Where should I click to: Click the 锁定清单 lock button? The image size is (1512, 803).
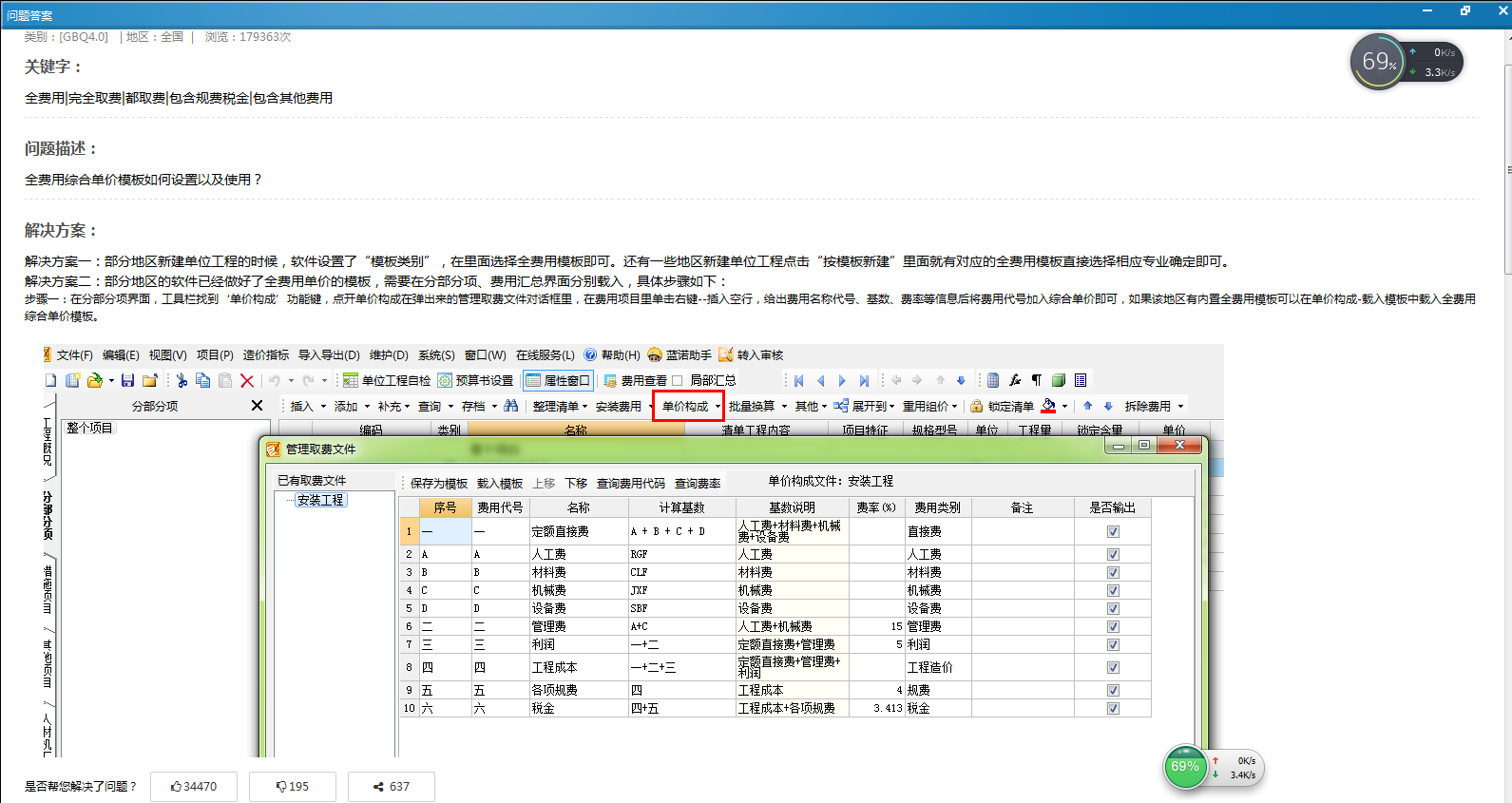1002,406
